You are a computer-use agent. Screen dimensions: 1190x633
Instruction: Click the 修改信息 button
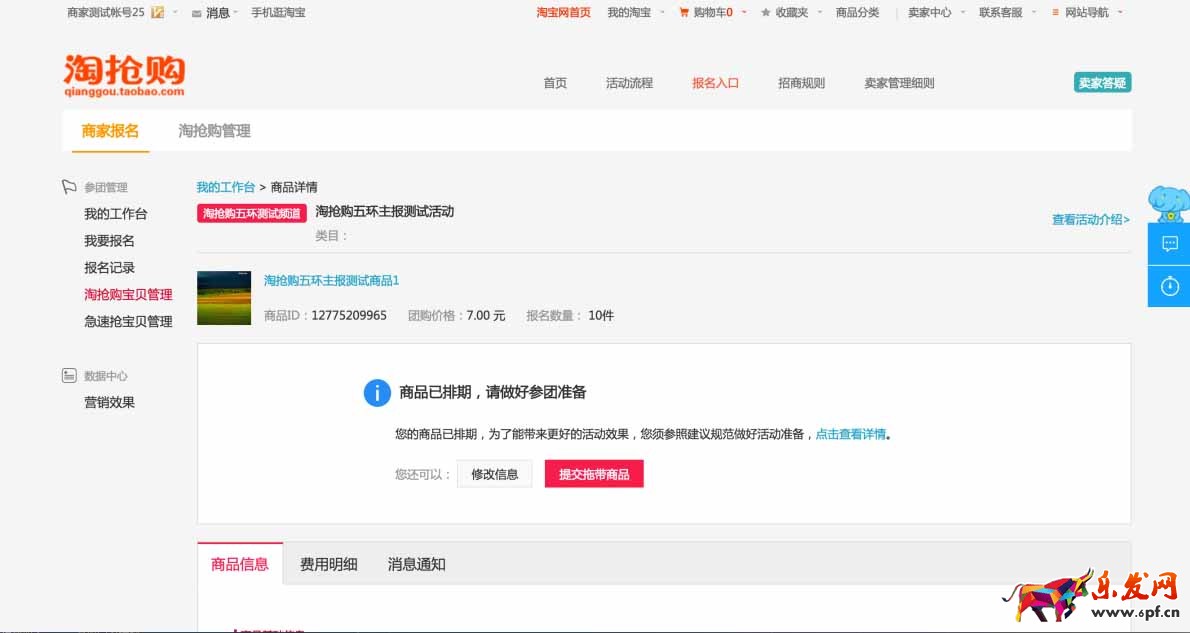(x=494, y=474)
